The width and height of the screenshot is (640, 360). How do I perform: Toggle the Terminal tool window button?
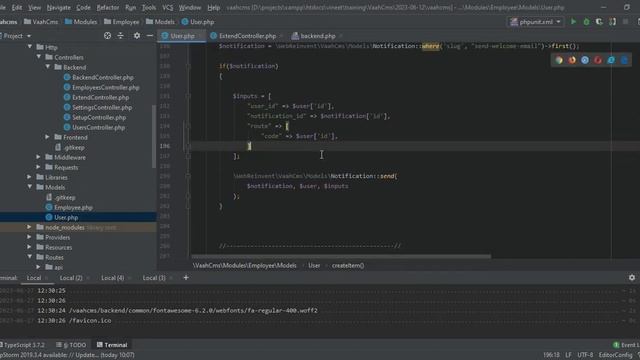[112, 345]
